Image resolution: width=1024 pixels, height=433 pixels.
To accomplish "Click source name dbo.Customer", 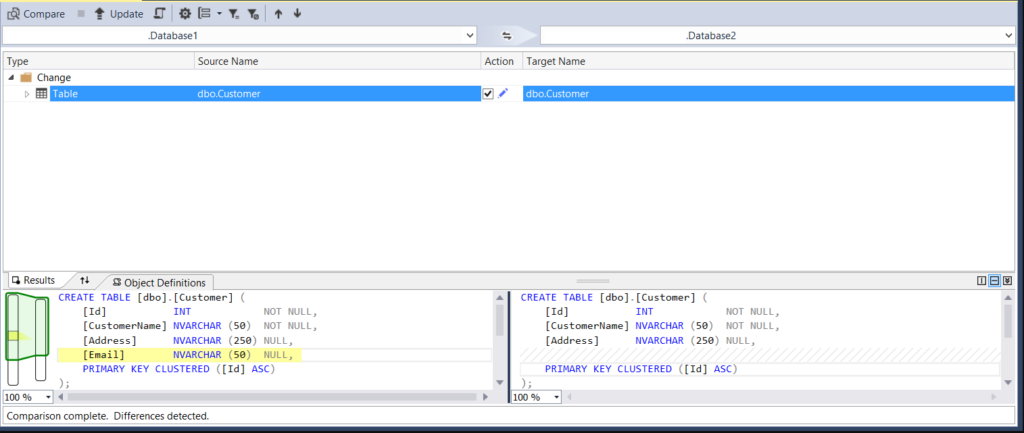I will [x=229, y=94].
